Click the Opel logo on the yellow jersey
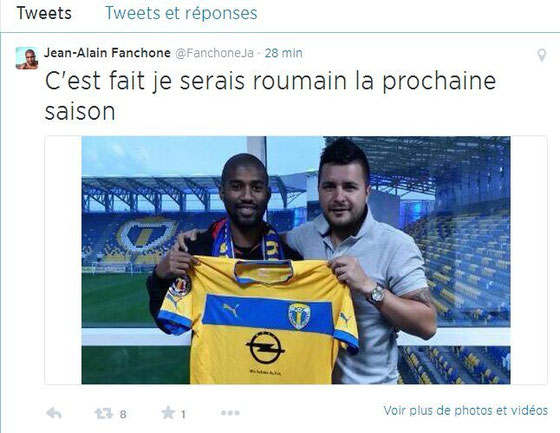Viewport: 560px width, 433px height. click(265, 348)
